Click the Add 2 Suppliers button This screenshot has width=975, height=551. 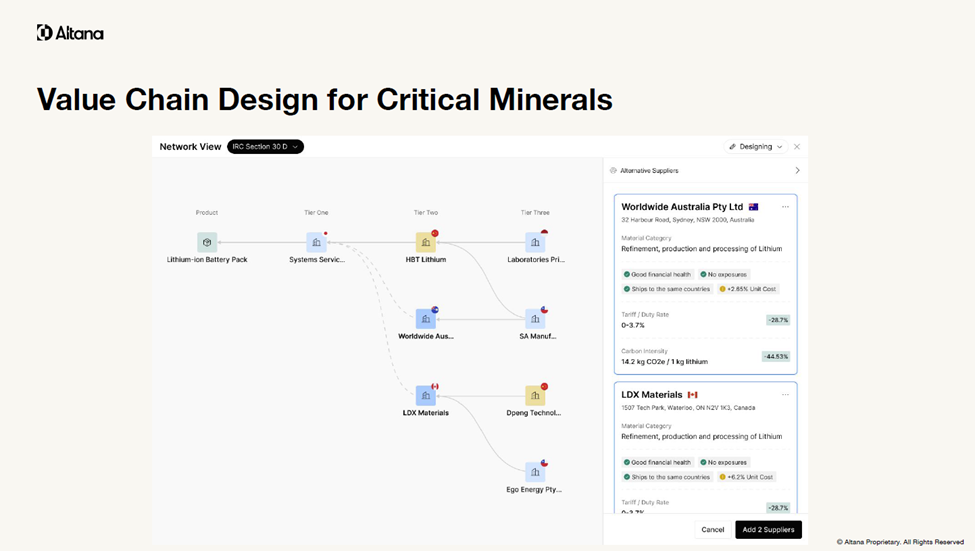(x=769, y=530)
